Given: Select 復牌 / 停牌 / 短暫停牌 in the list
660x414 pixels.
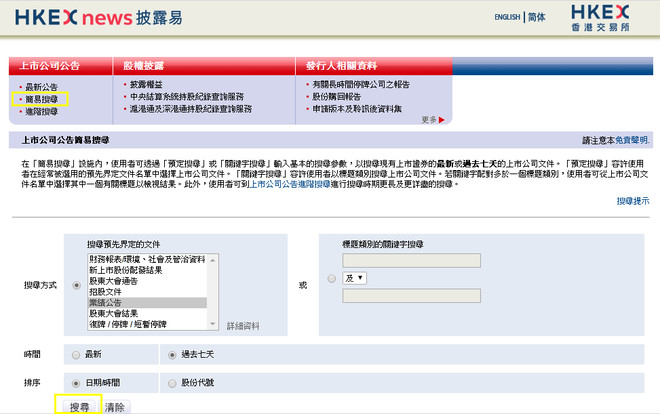Looking at the screenshot, I should point(147,324).
